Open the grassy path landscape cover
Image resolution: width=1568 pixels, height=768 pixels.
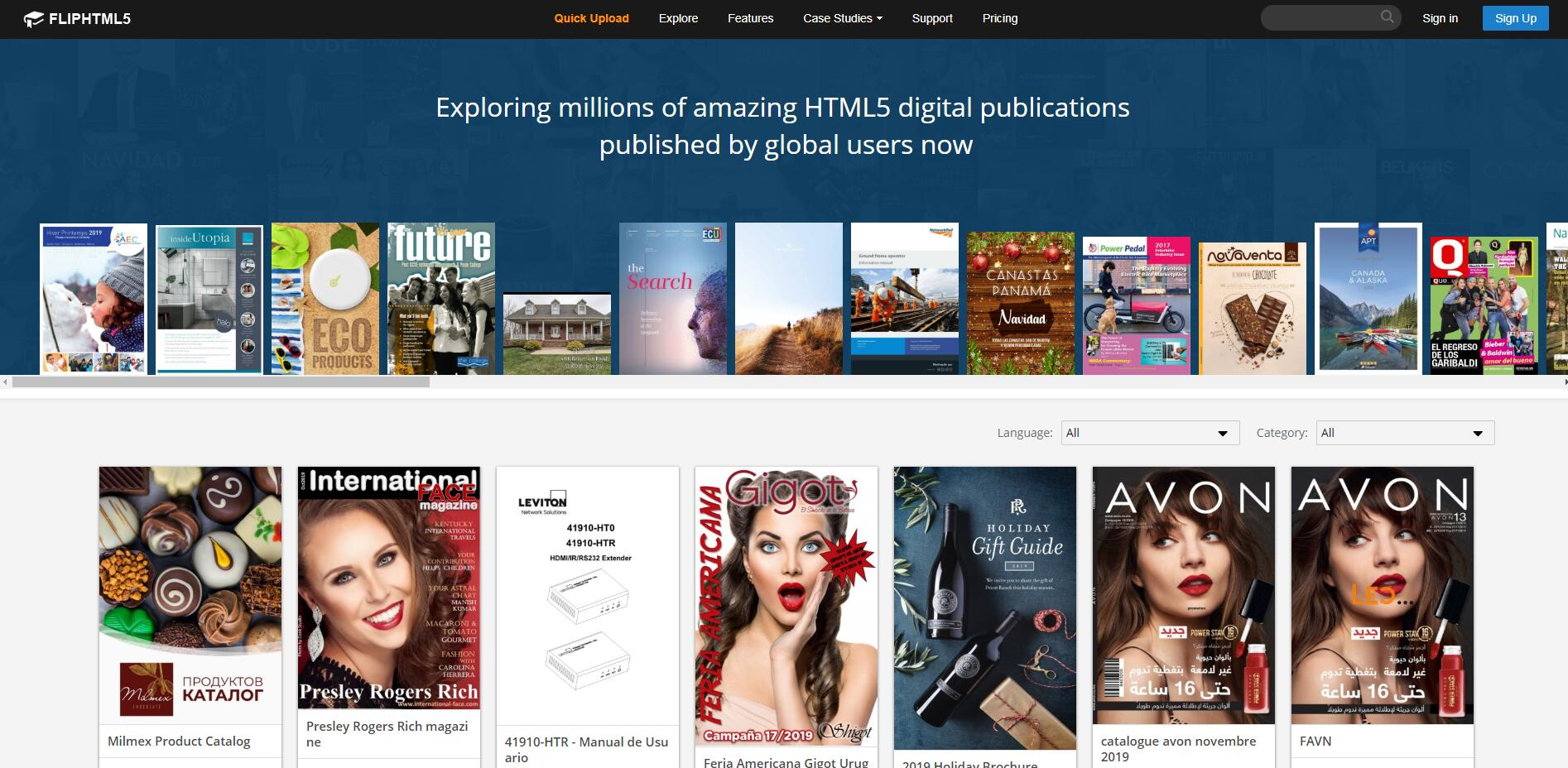pyautogui.click(x=789, y=299)
